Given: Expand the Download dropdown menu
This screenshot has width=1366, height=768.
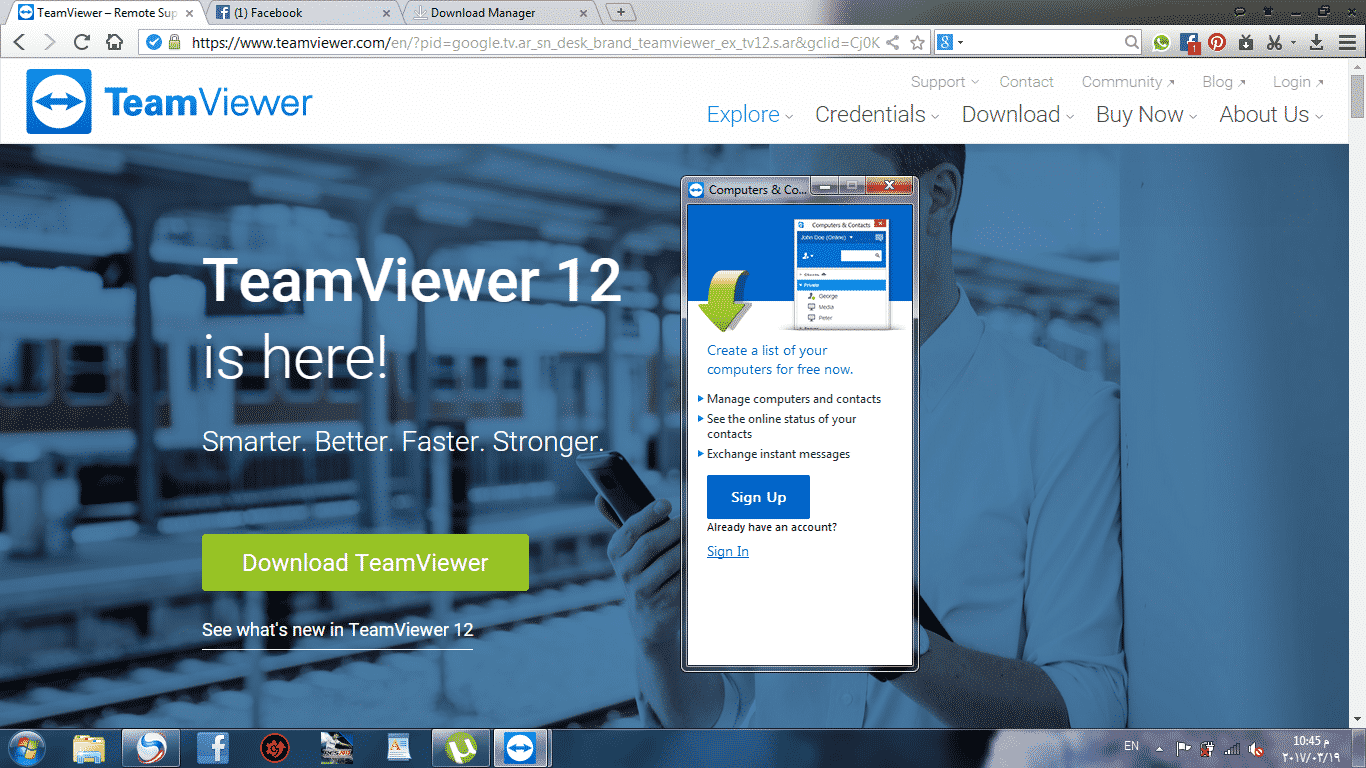Looking at the screenshot, I should point(1018,115).
